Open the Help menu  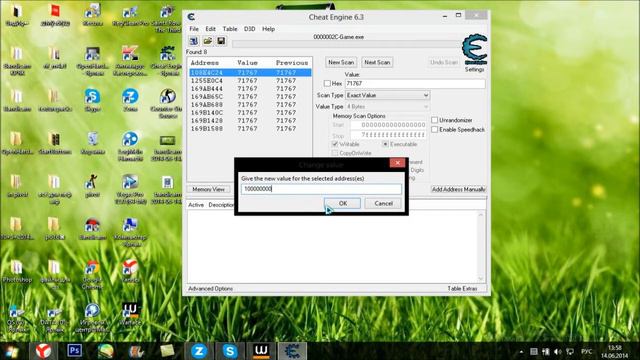coord(268,29)
